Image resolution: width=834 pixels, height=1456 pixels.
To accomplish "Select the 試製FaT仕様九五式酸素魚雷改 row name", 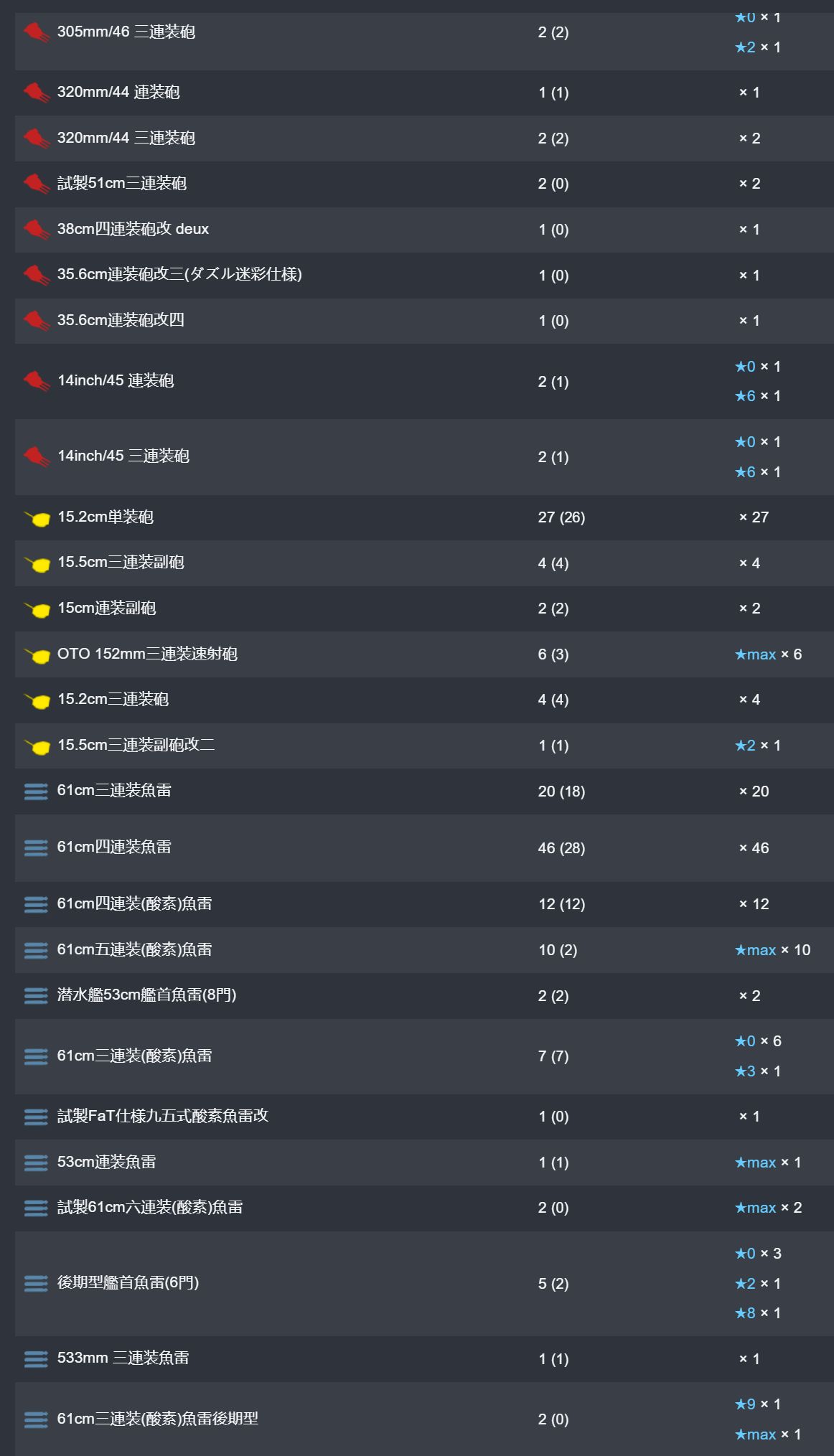I will tap(163, 1116).
